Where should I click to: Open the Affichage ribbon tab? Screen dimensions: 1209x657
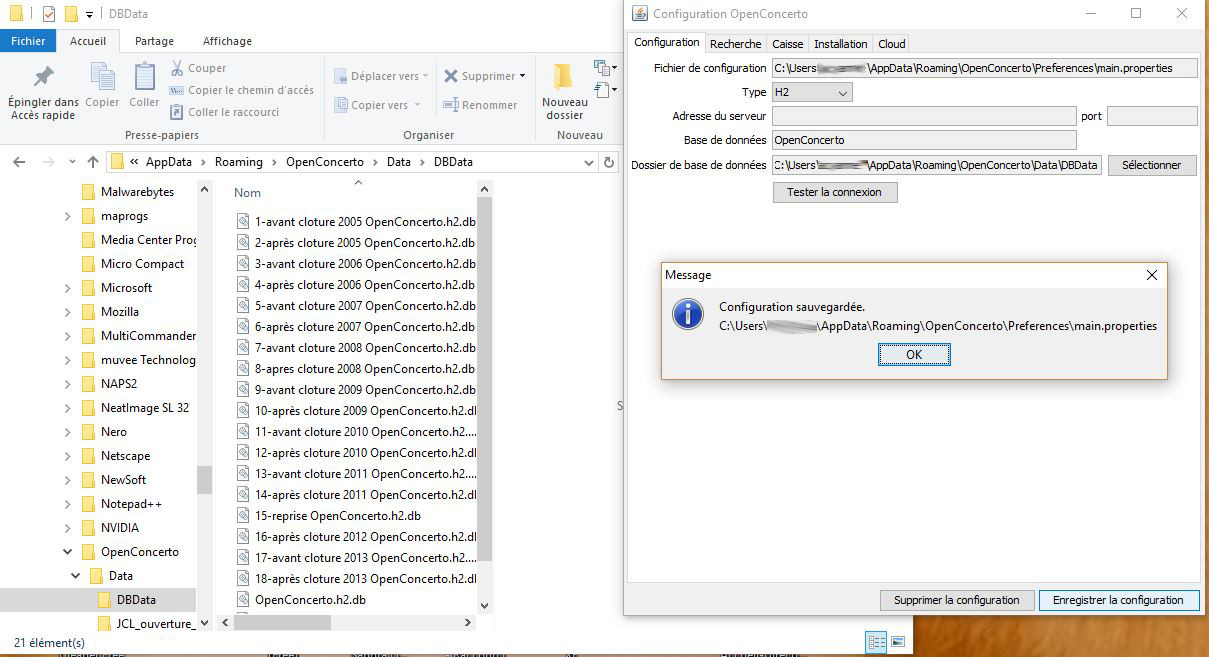coord(227,41)
